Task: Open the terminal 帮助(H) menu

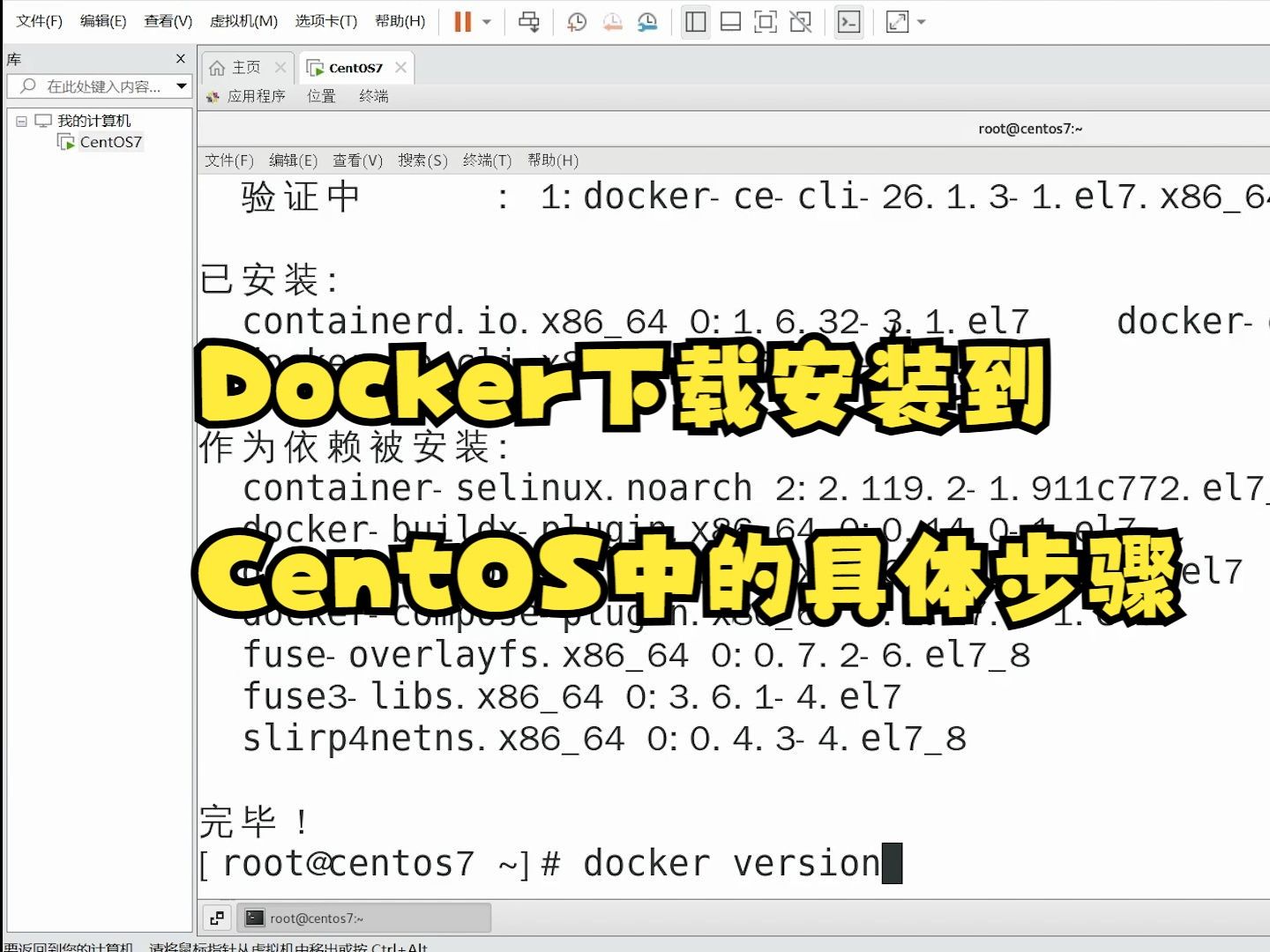Action: coord(553,160)
